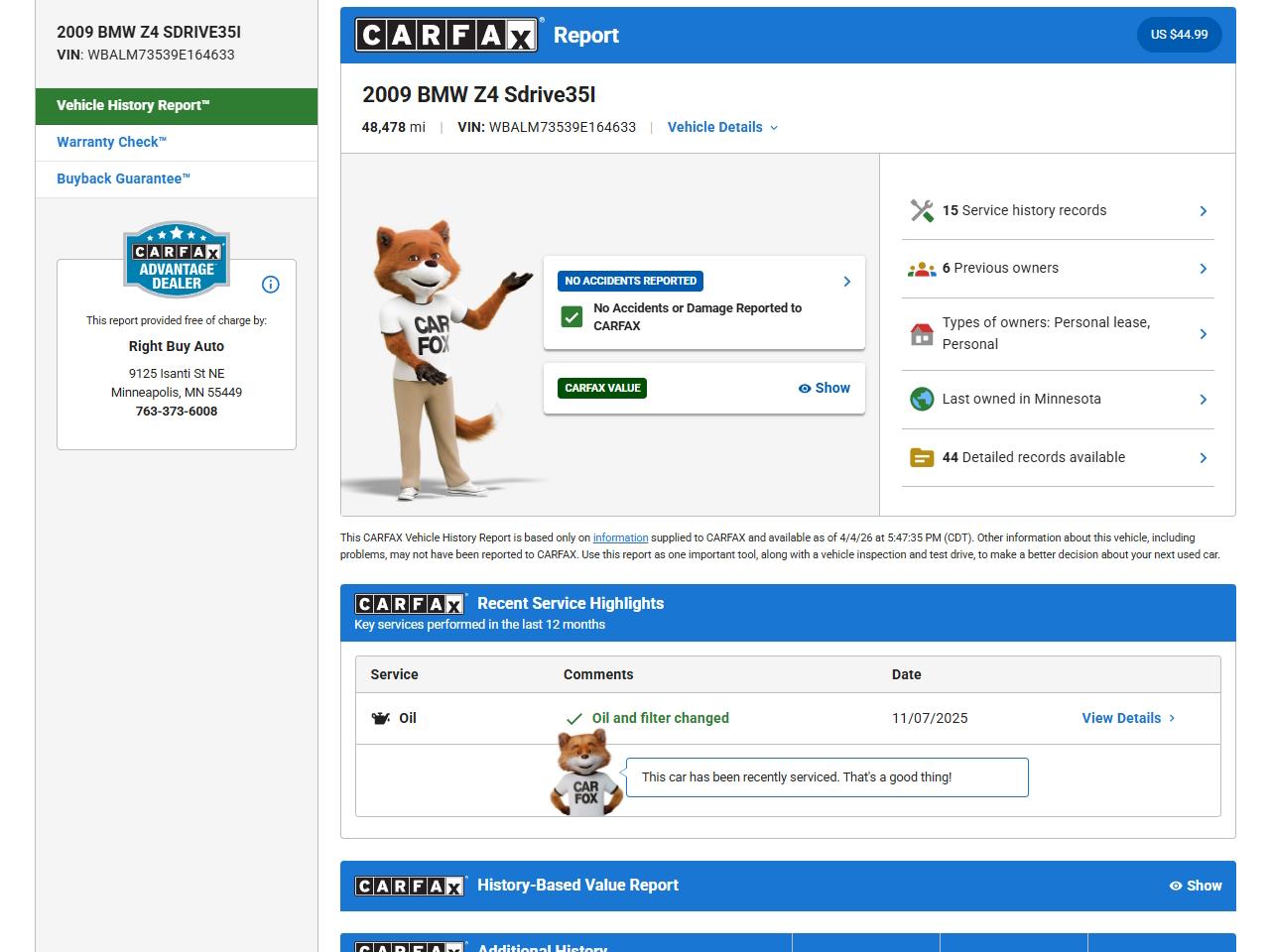
Task: Click the house types of owners icon
Action: (922, 334)
